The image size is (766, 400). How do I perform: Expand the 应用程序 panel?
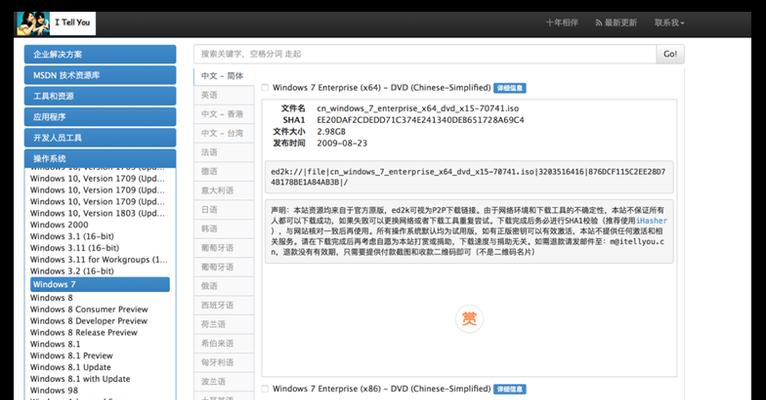(x=100, y=117)
